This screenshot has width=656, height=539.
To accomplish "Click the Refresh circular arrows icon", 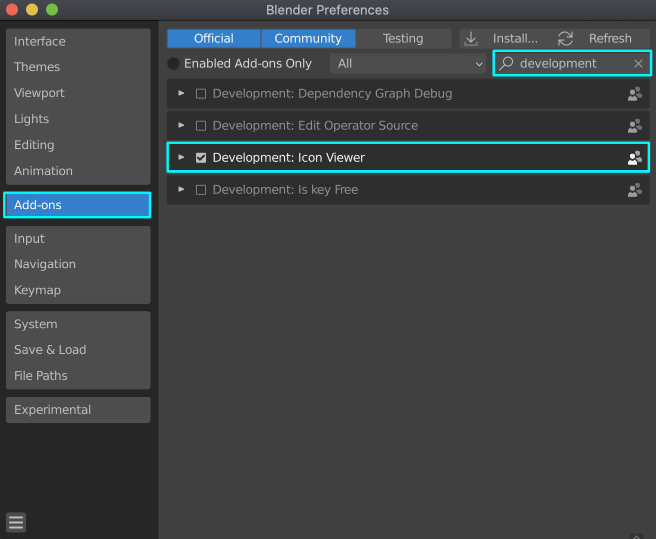I will coord(565,38).
